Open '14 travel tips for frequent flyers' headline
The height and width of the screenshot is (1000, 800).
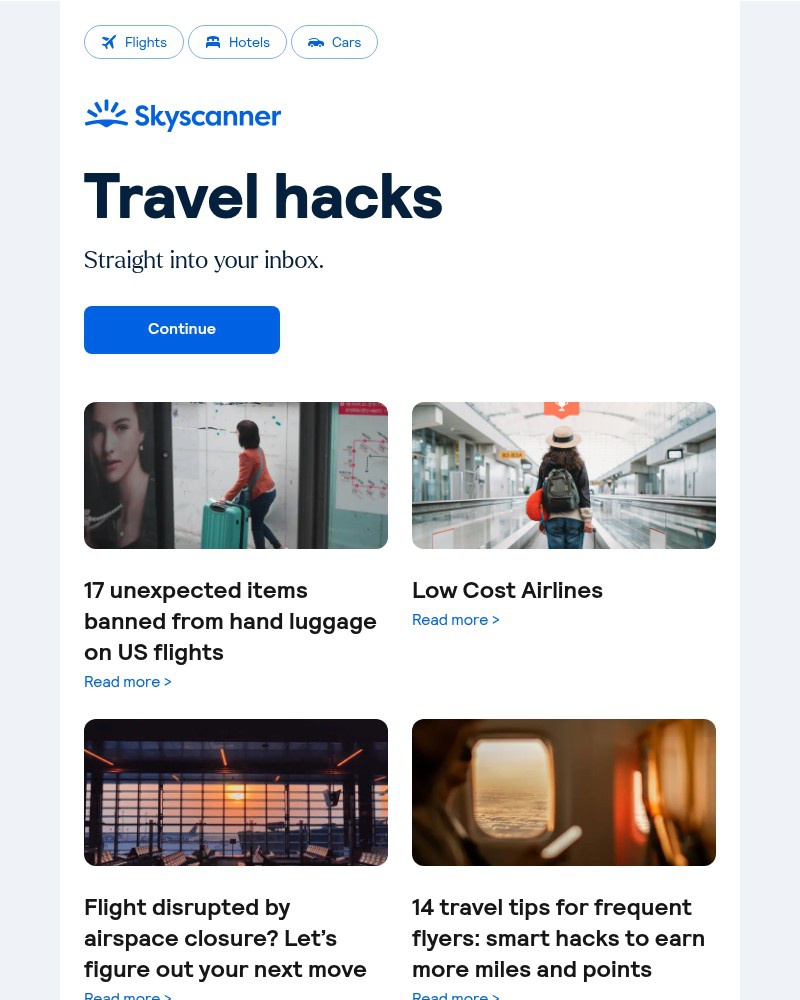coord(558,938)
